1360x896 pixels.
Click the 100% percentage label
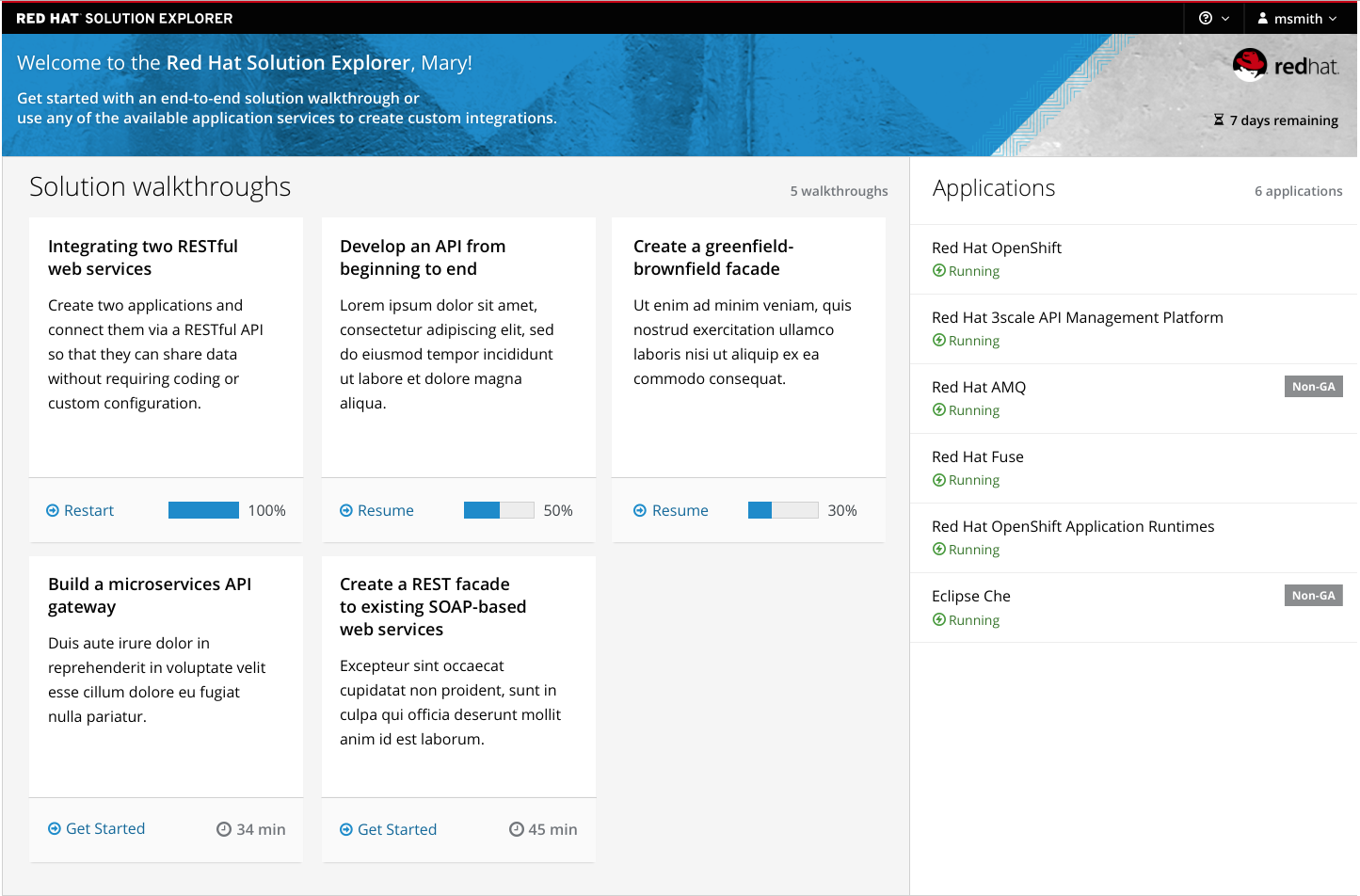tap(266, 510)
